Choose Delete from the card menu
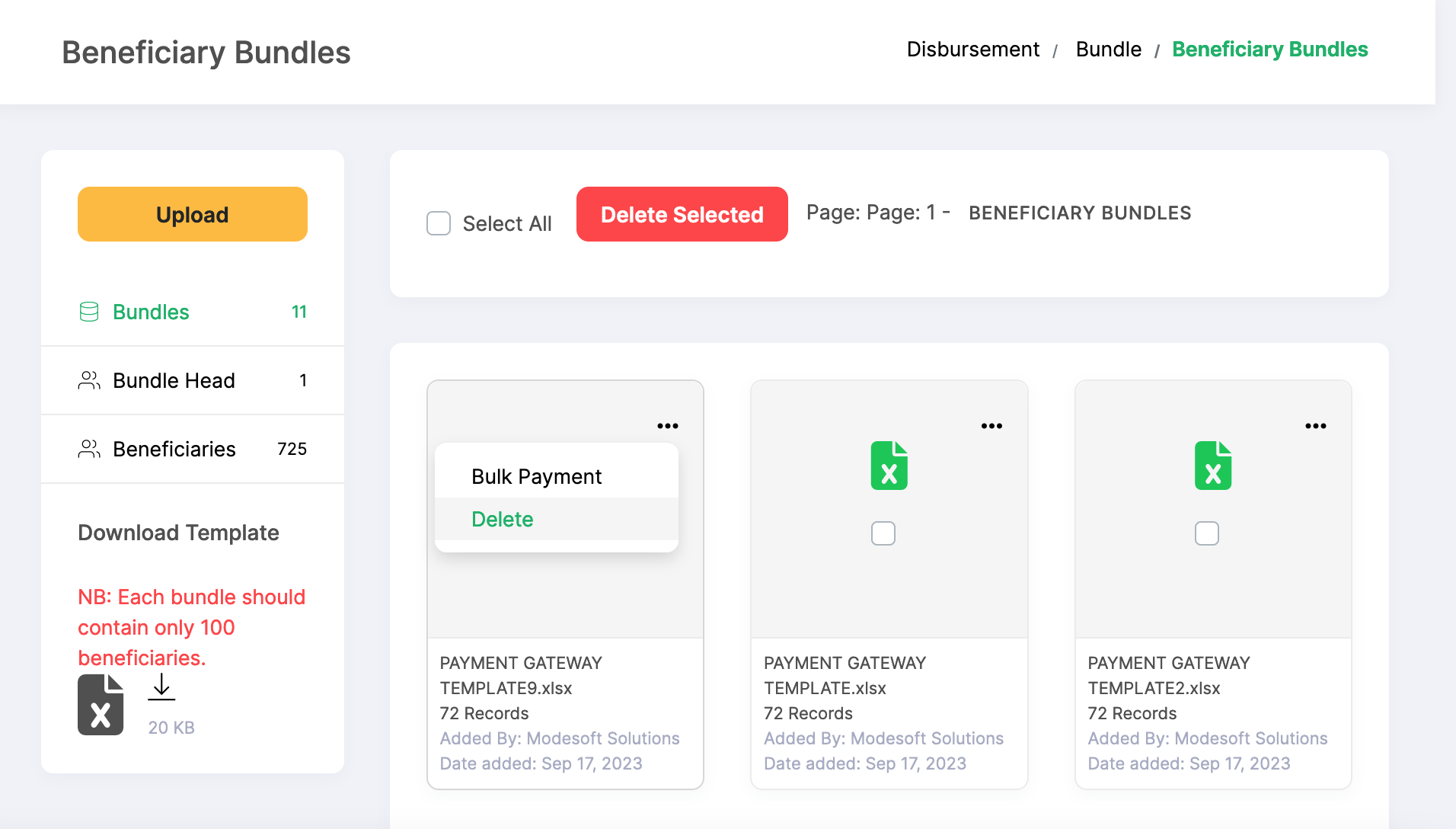Viewport: 1456px width, 829px height. pyautogui.click(x=557, y=519)
